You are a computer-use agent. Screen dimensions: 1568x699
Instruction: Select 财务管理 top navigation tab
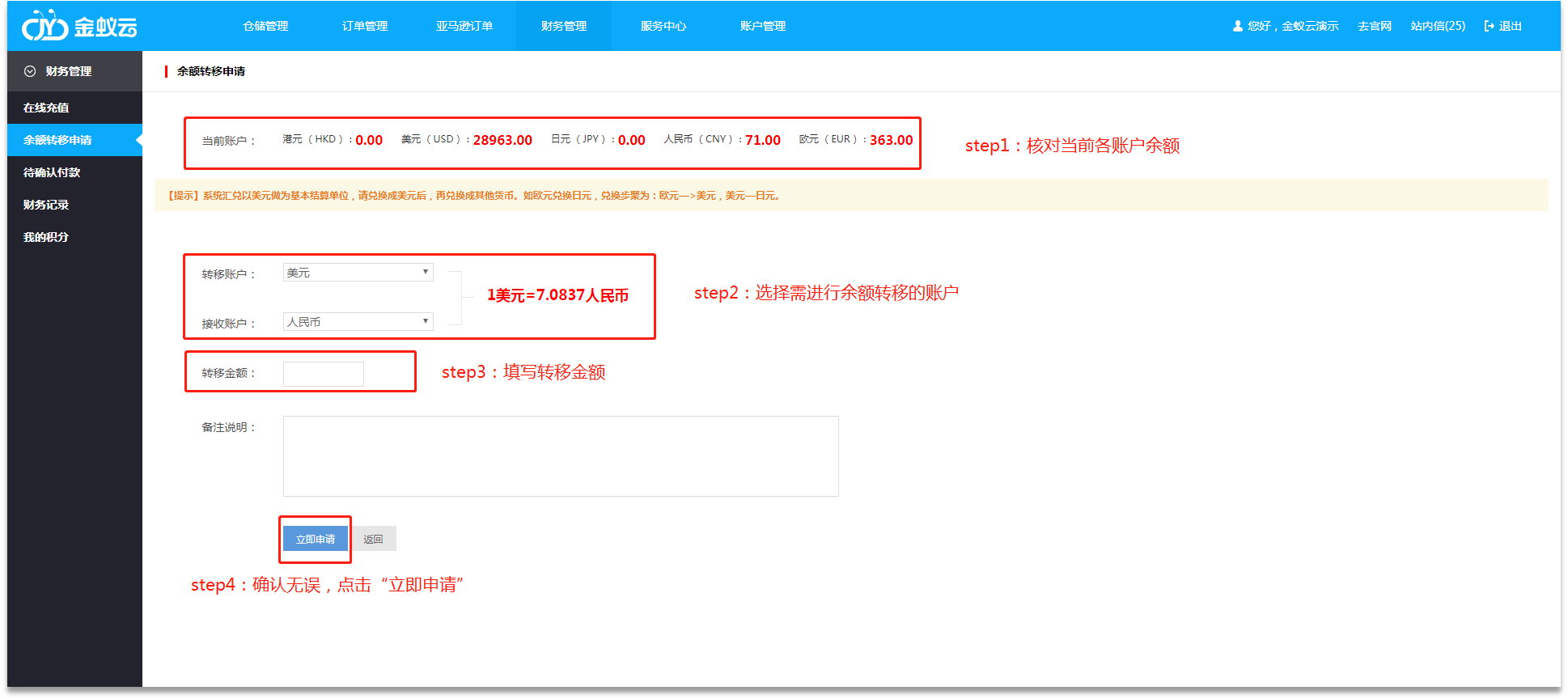click(564, 26)
